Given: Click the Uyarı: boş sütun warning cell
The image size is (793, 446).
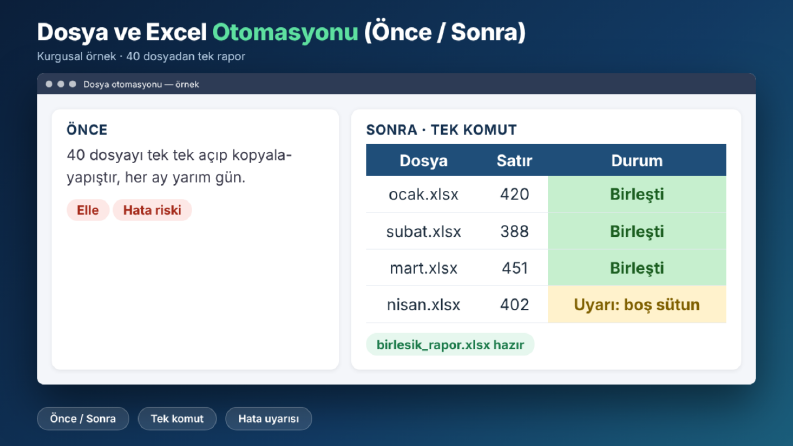Looking at the screenshot, I should pos(637,304).
